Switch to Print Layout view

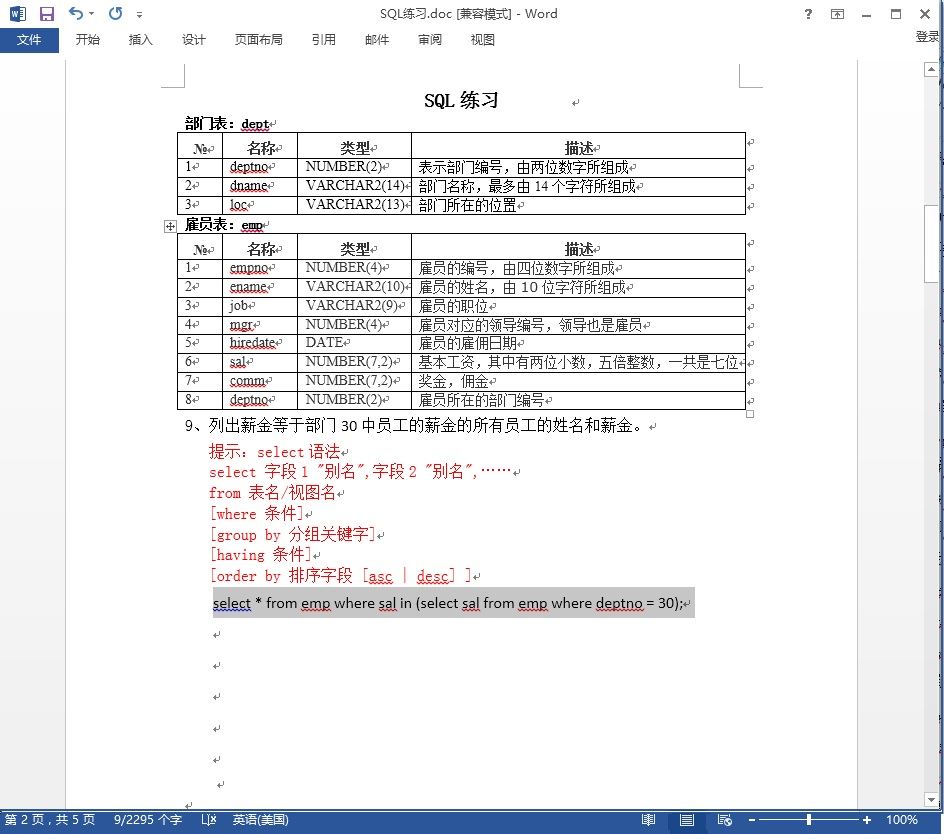(686, 820)
